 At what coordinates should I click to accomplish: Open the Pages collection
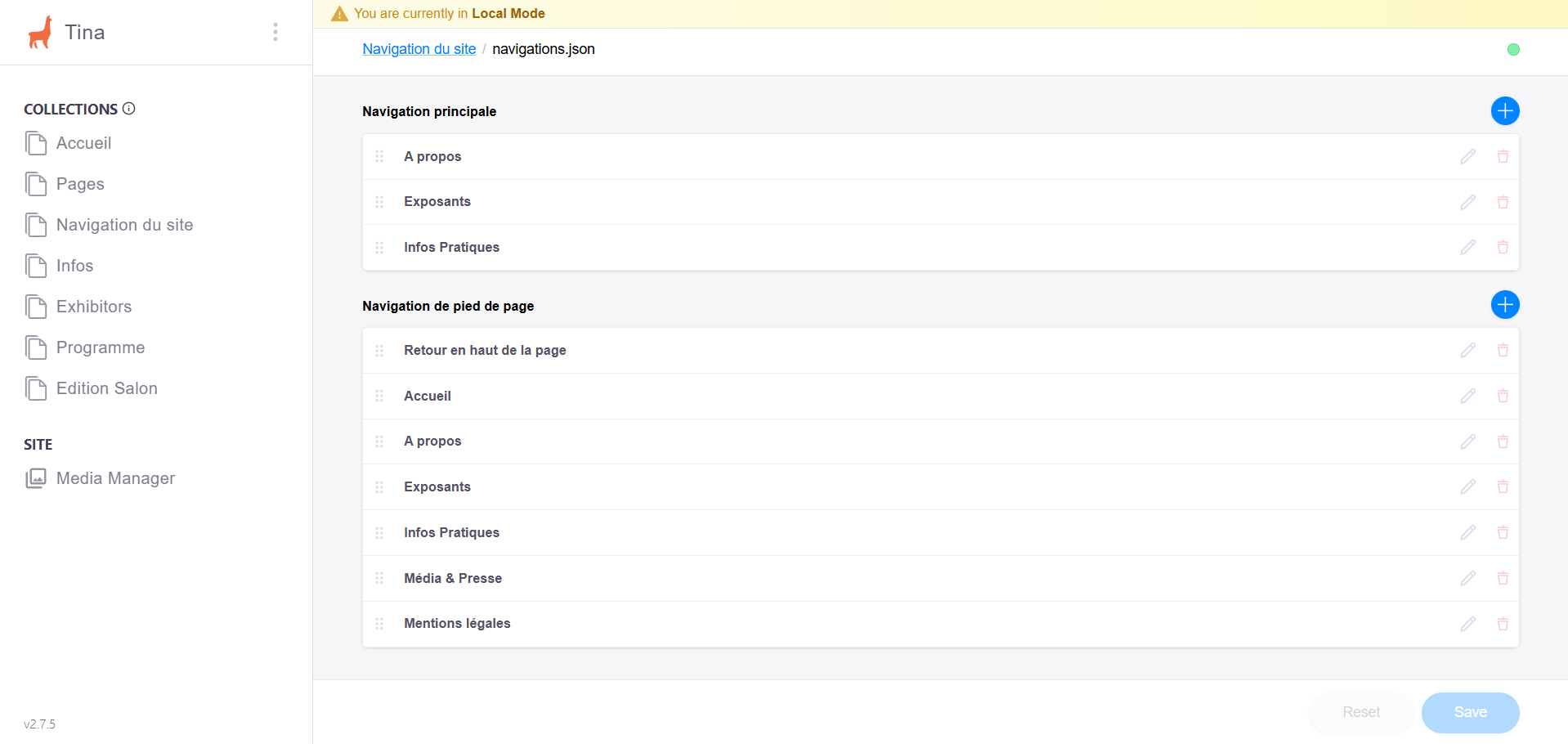[x=80, y=184]
